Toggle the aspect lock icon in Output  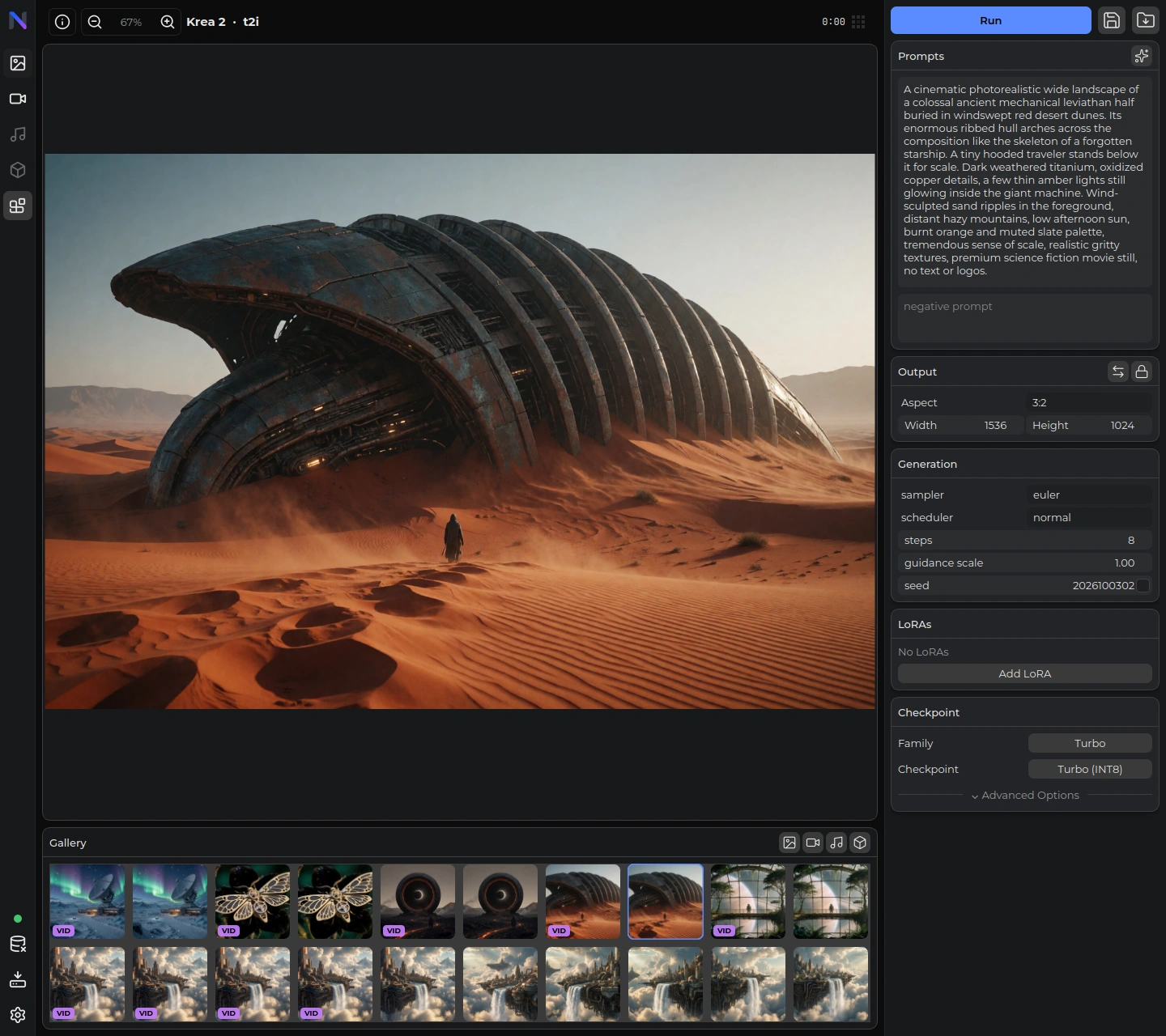pos(1142,372)
